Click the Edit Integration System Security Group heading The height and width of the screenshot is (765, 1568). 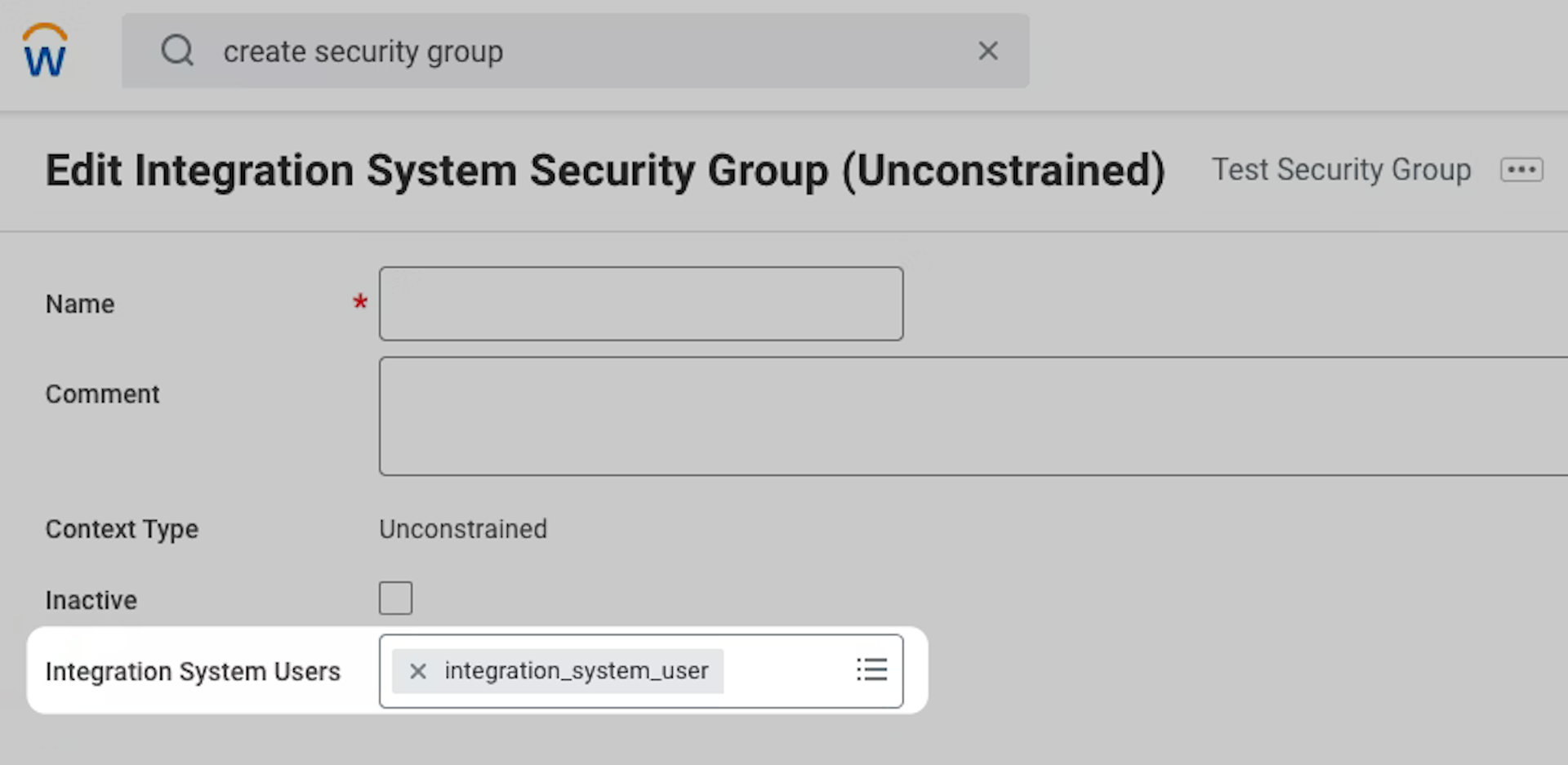pos(604,171)
